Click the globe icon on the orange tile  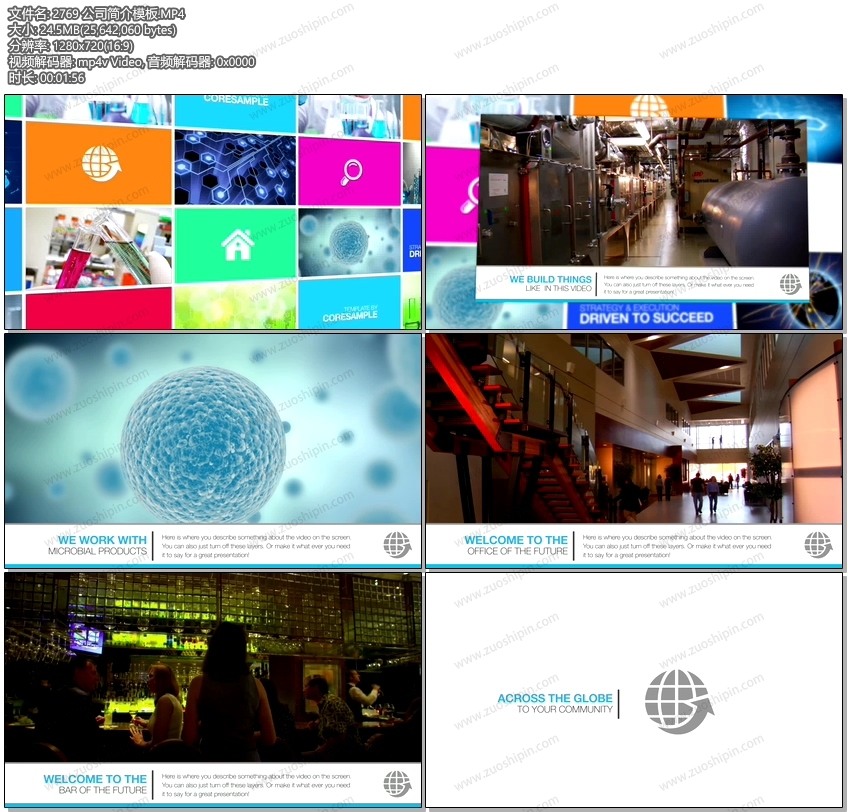[99, 163]
